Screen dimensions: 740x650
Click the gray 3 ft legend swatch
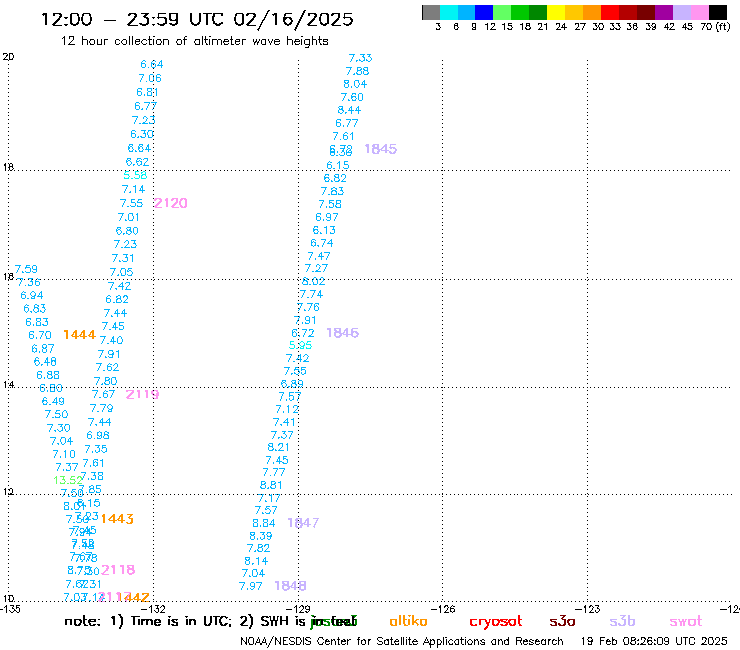(431, 12)
